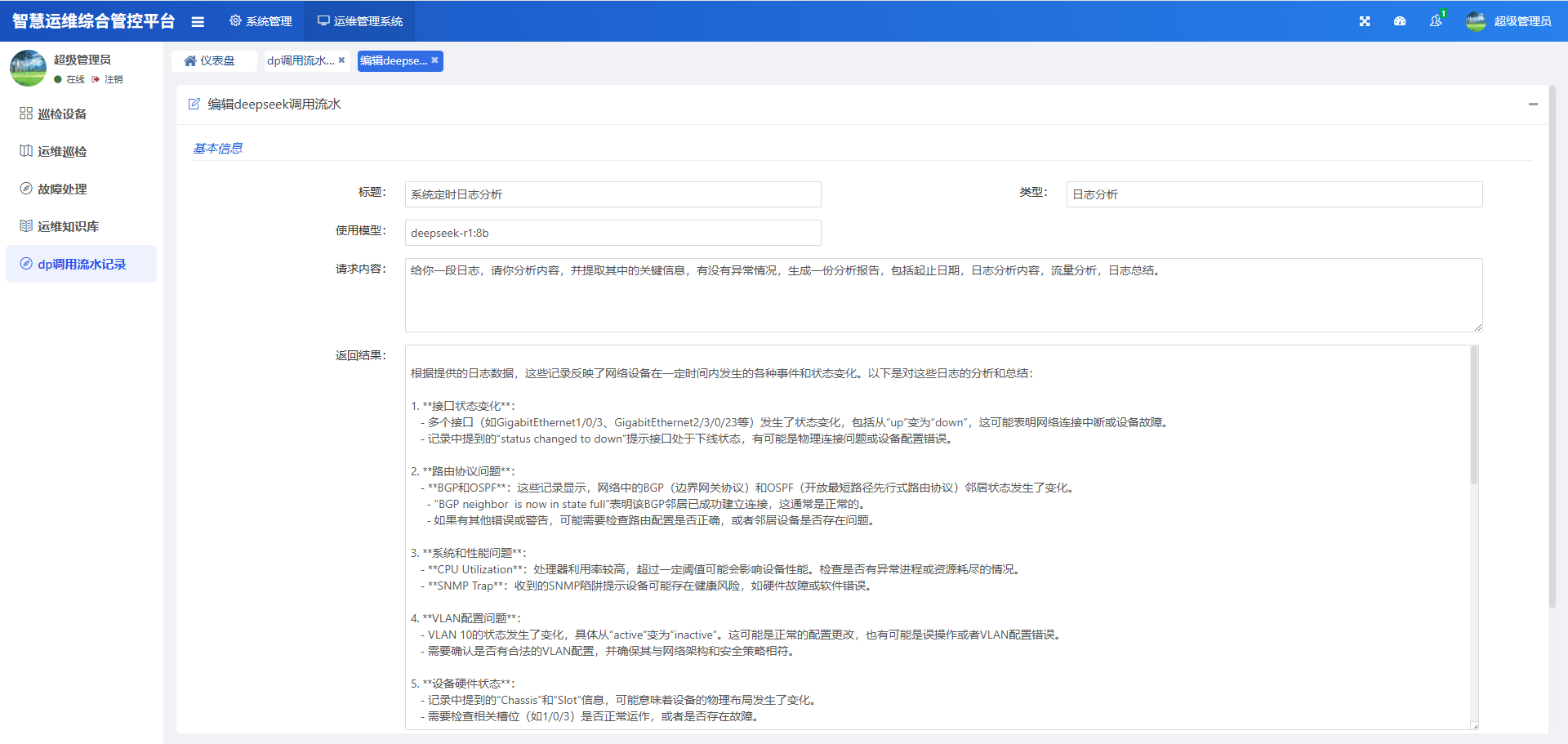Screen dimensions: 1568x744
Task: Open the 系统管理 menu
Action: tap(261, 21)
